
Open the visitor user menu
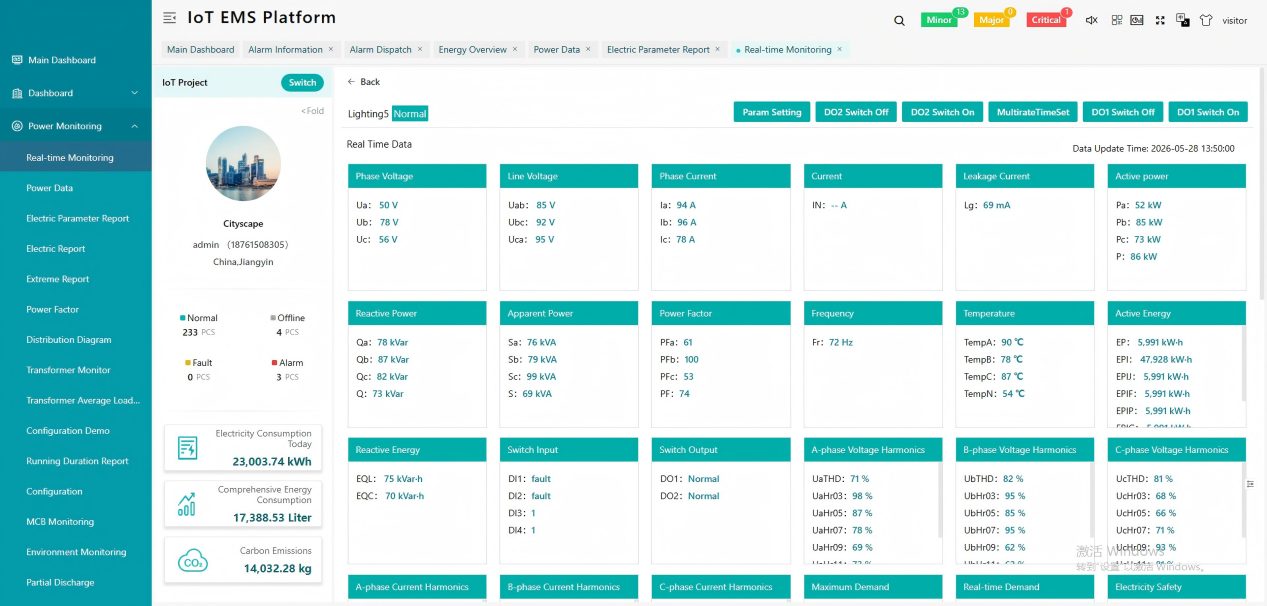(x=1234, y=20)
